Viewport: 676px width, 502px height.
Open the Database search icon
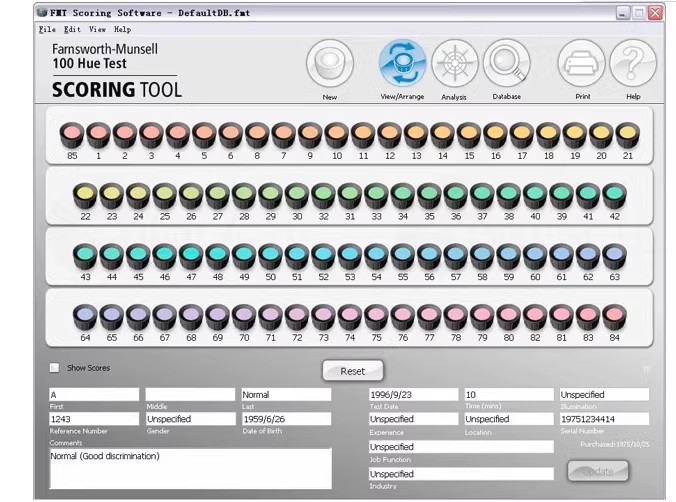click(506, 66)
